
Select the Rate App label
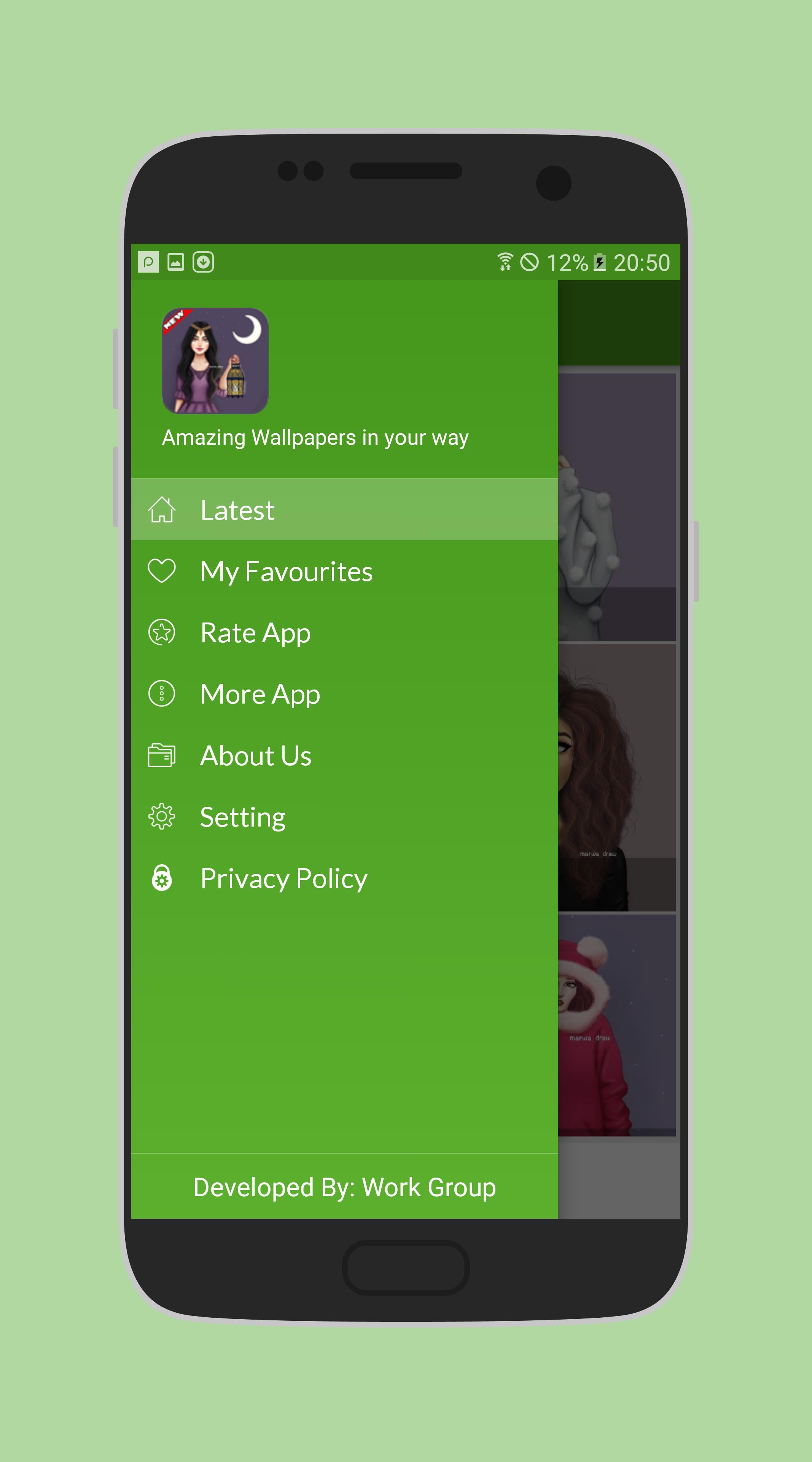point(255,633)
